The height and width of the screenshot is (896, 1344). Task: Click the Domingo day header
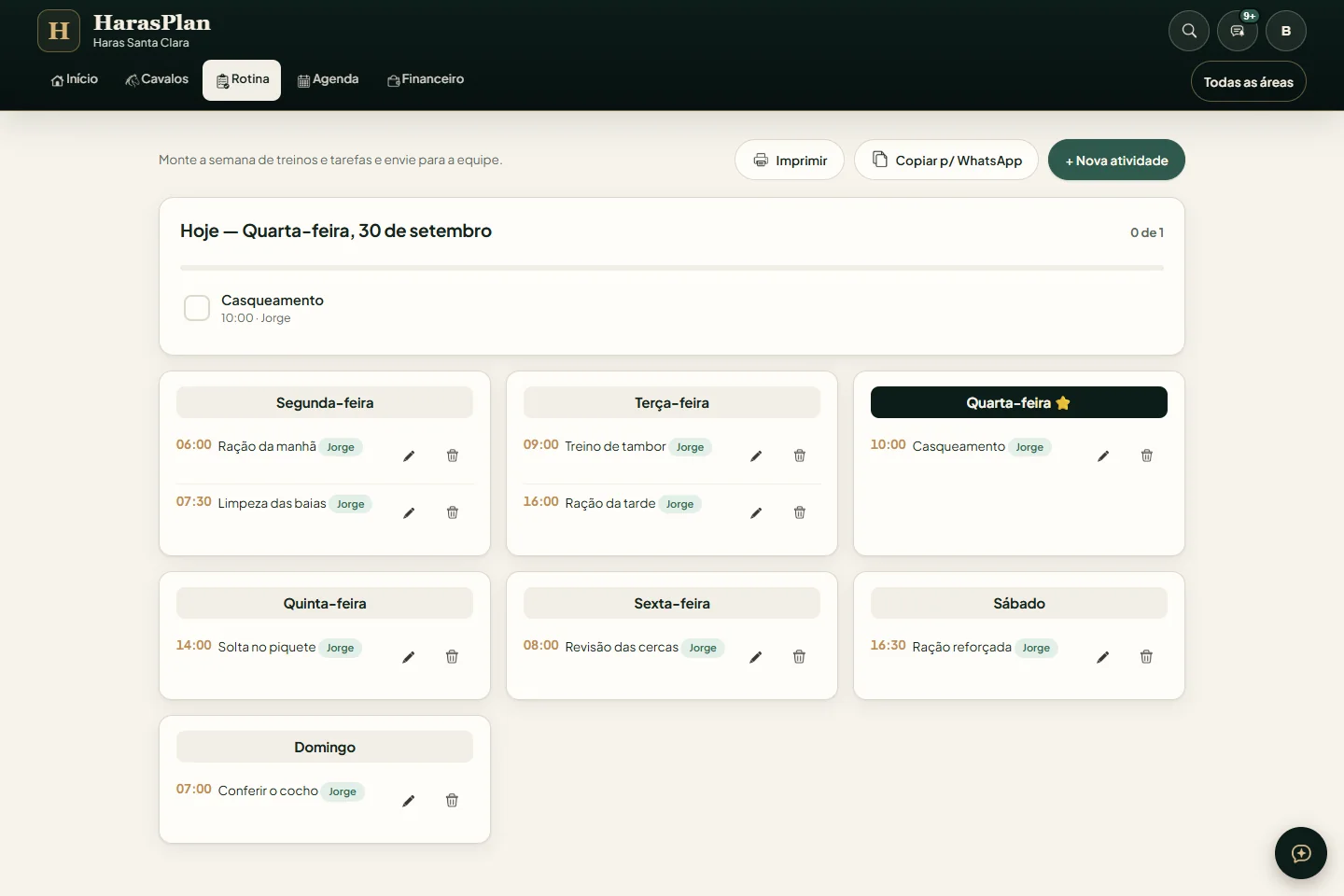pos(325,747)
